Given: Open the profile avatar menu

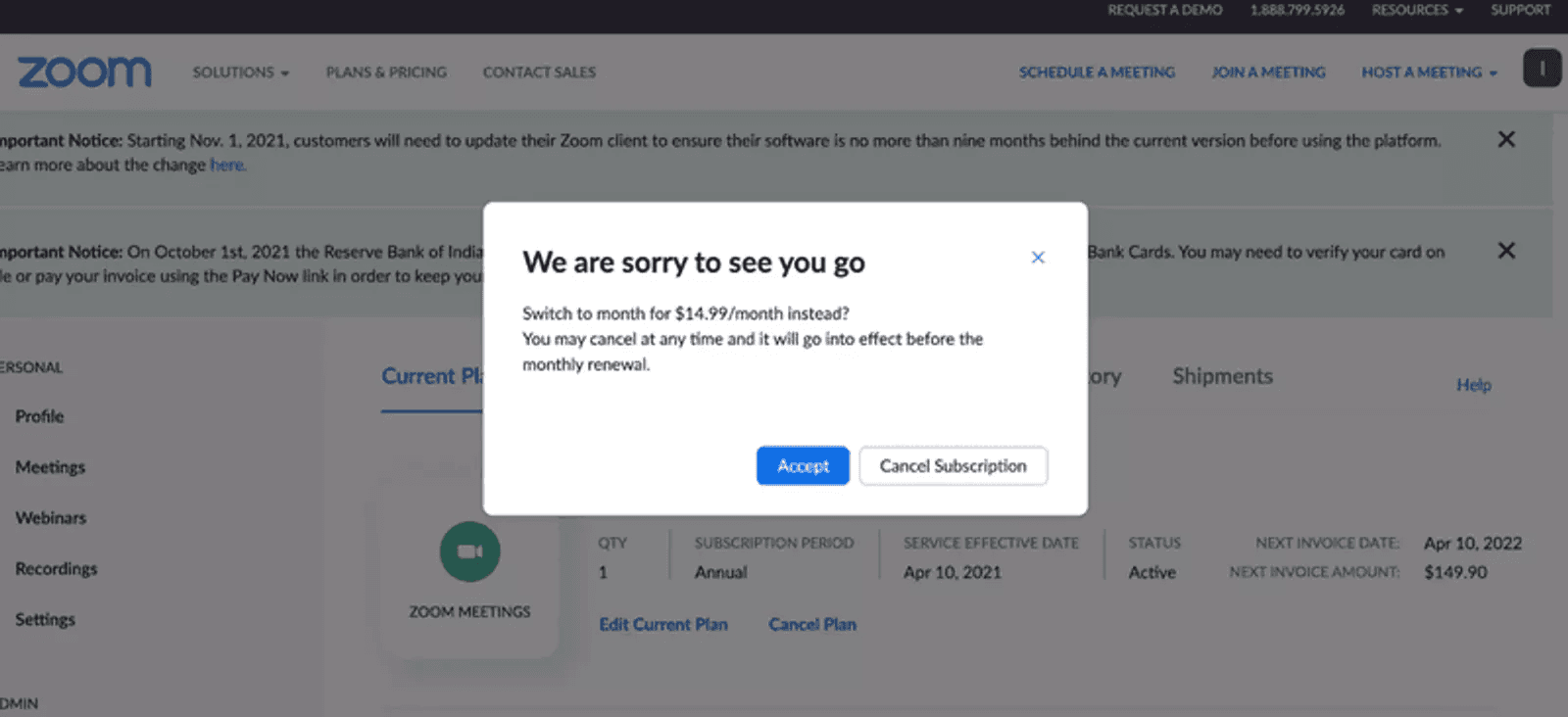Looking at the screenshot, I should pyautogui.click(x=1541, y=69).
